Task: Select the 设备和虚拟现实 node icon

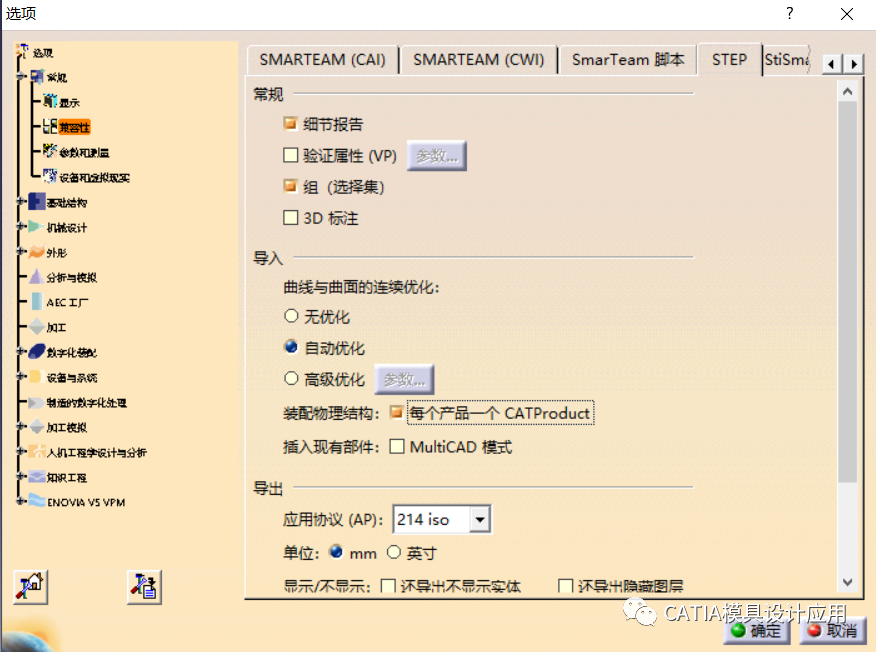Action: point(50,176)
